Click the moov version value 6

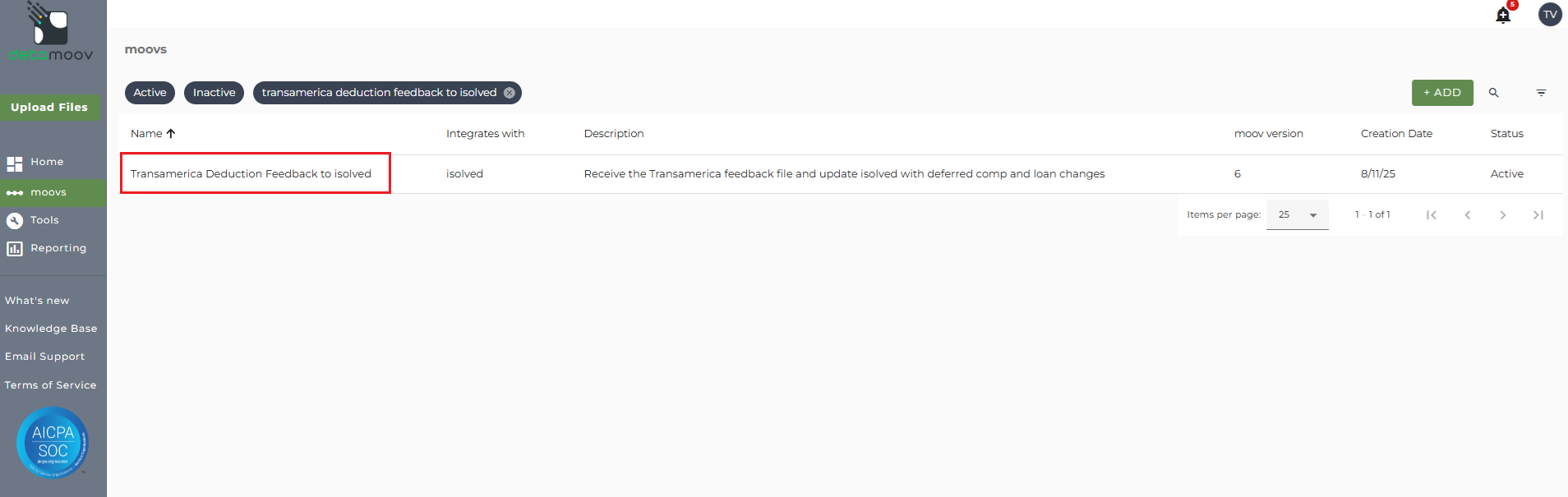pos(1237,174)
